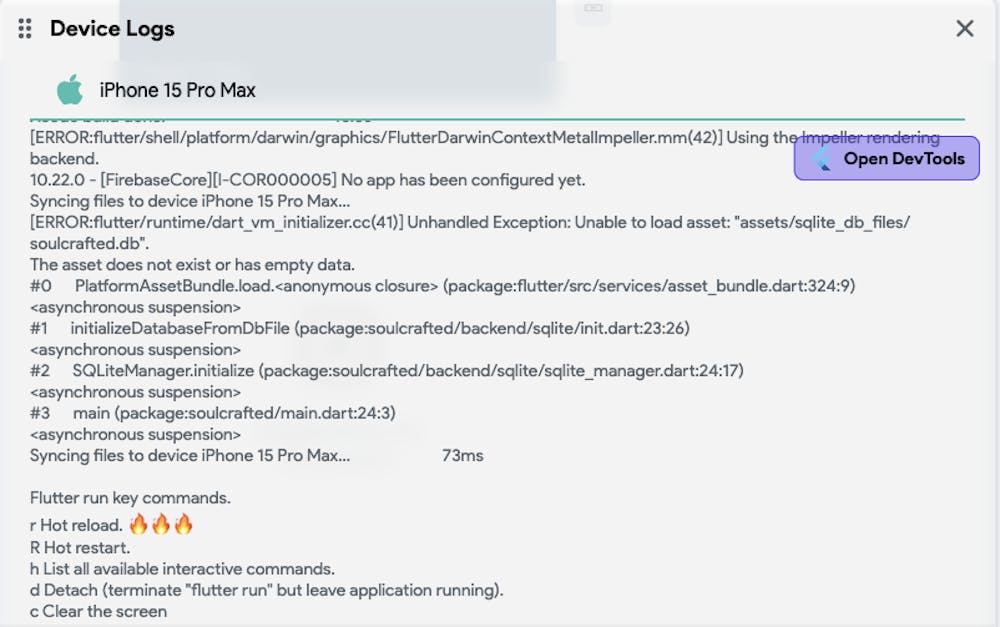This screenshot has width=1000, height=627.
Task: Click 'h List all available interactive commands.'
Action: point(182,569)
